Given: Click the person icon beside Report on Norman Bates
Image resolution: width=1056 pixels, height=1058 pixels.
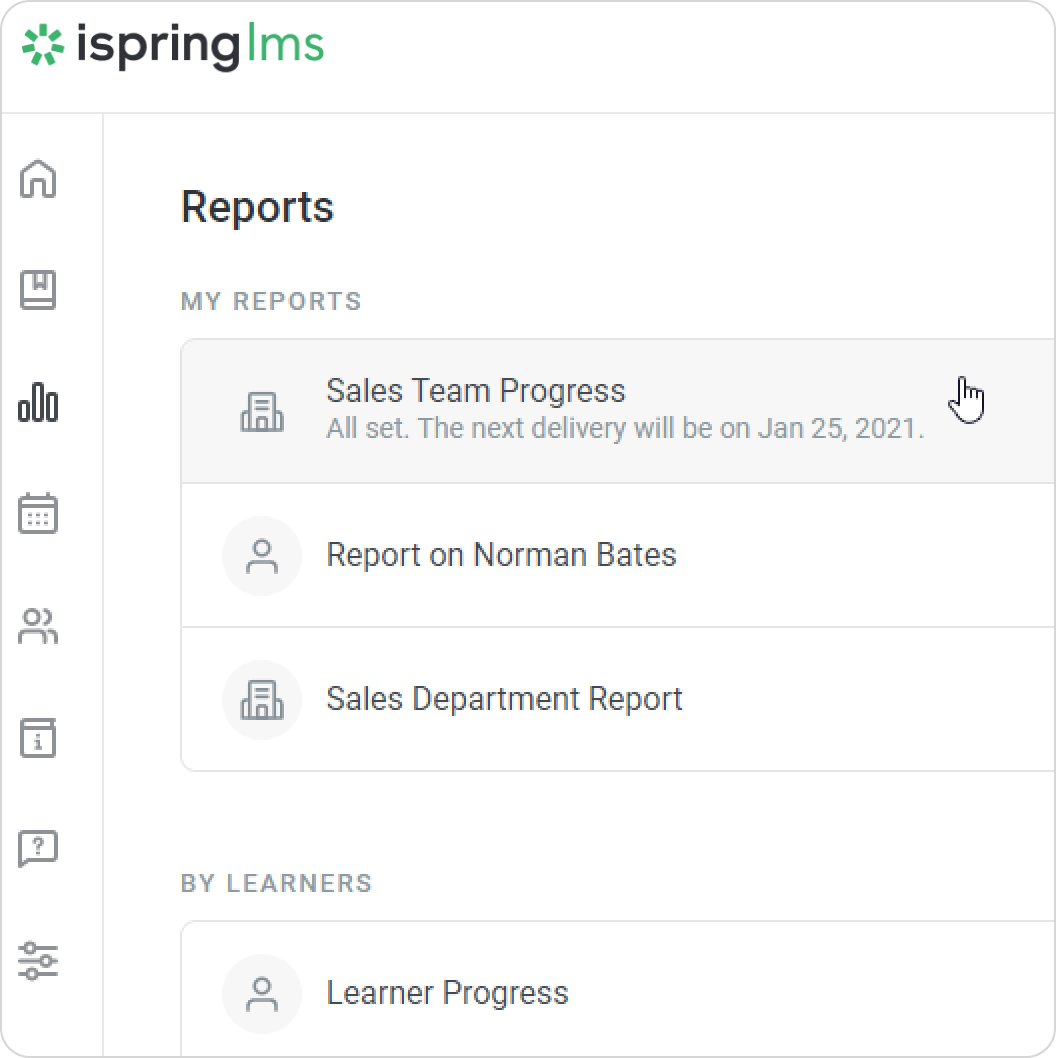Looking at the screenshot, I should (262, 556).
